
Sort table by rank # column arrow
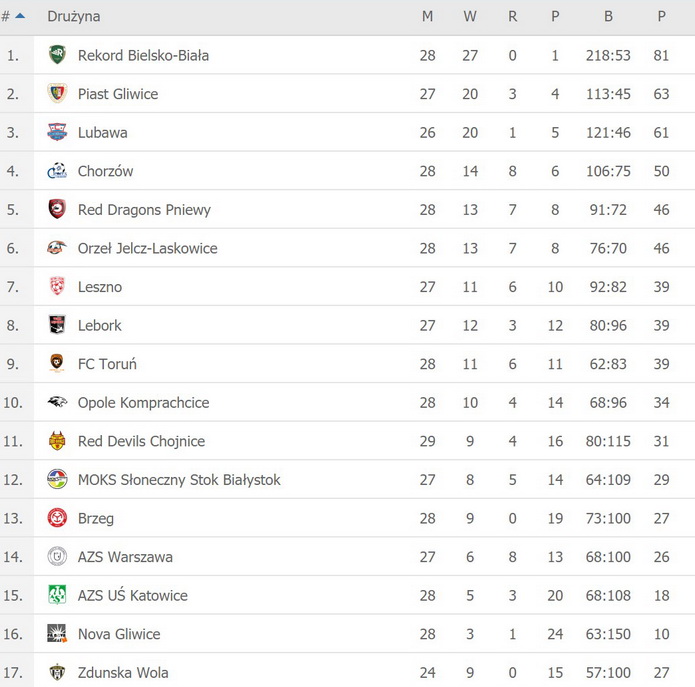click(20, 16)
